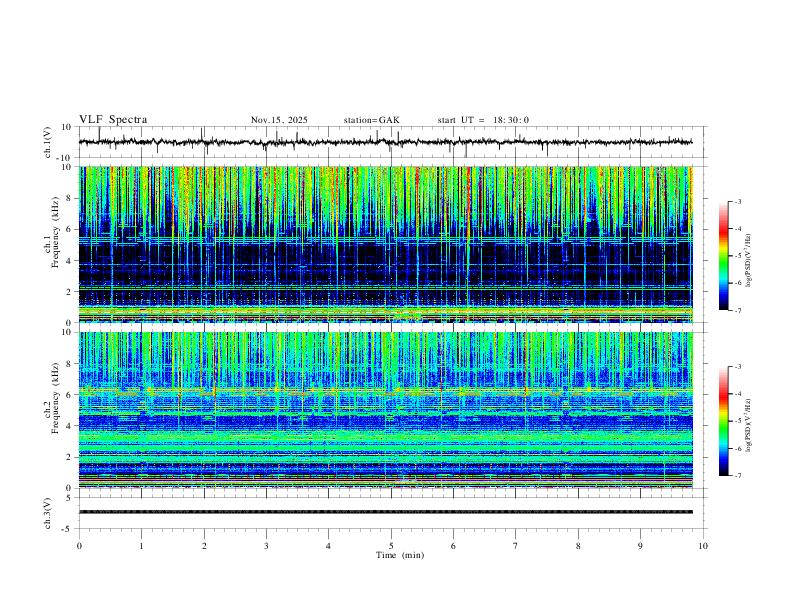Click time axis tick label "1"
Image resolution: width=792 pixels, height=612 pixels.
click(x=141, y=546)
